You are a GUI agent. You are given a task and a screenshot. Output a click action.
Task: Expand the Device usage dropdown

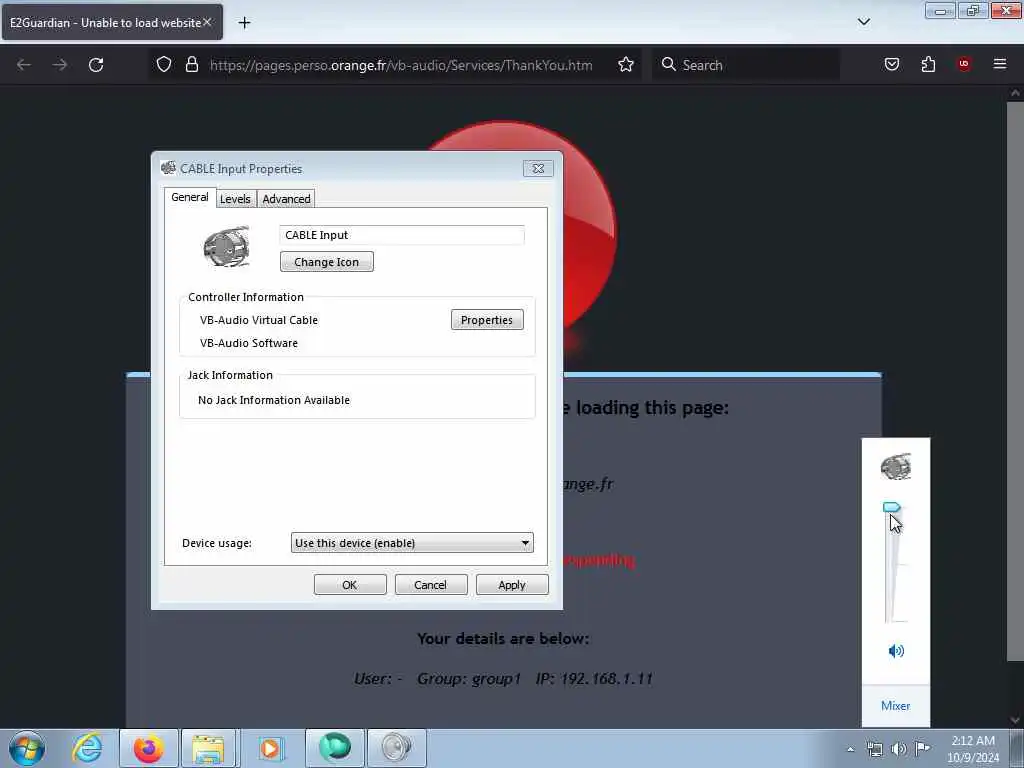click(x=412, y=543)
